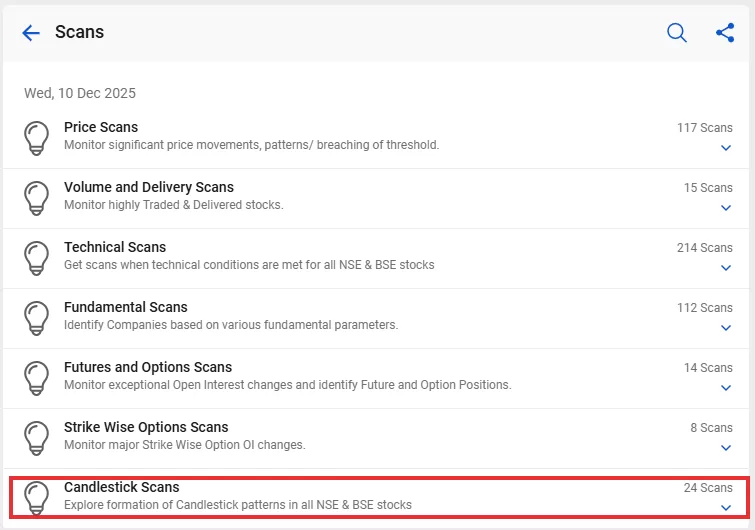Image resolution: width=755 pixels, height=530 pixels.
Task: Expand the Fundamental Scans chevron
Action: [x=726, y=328]
